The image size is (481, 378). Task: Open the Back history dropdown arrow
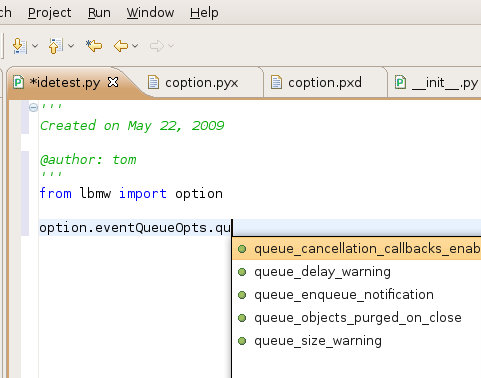point(135,46)
